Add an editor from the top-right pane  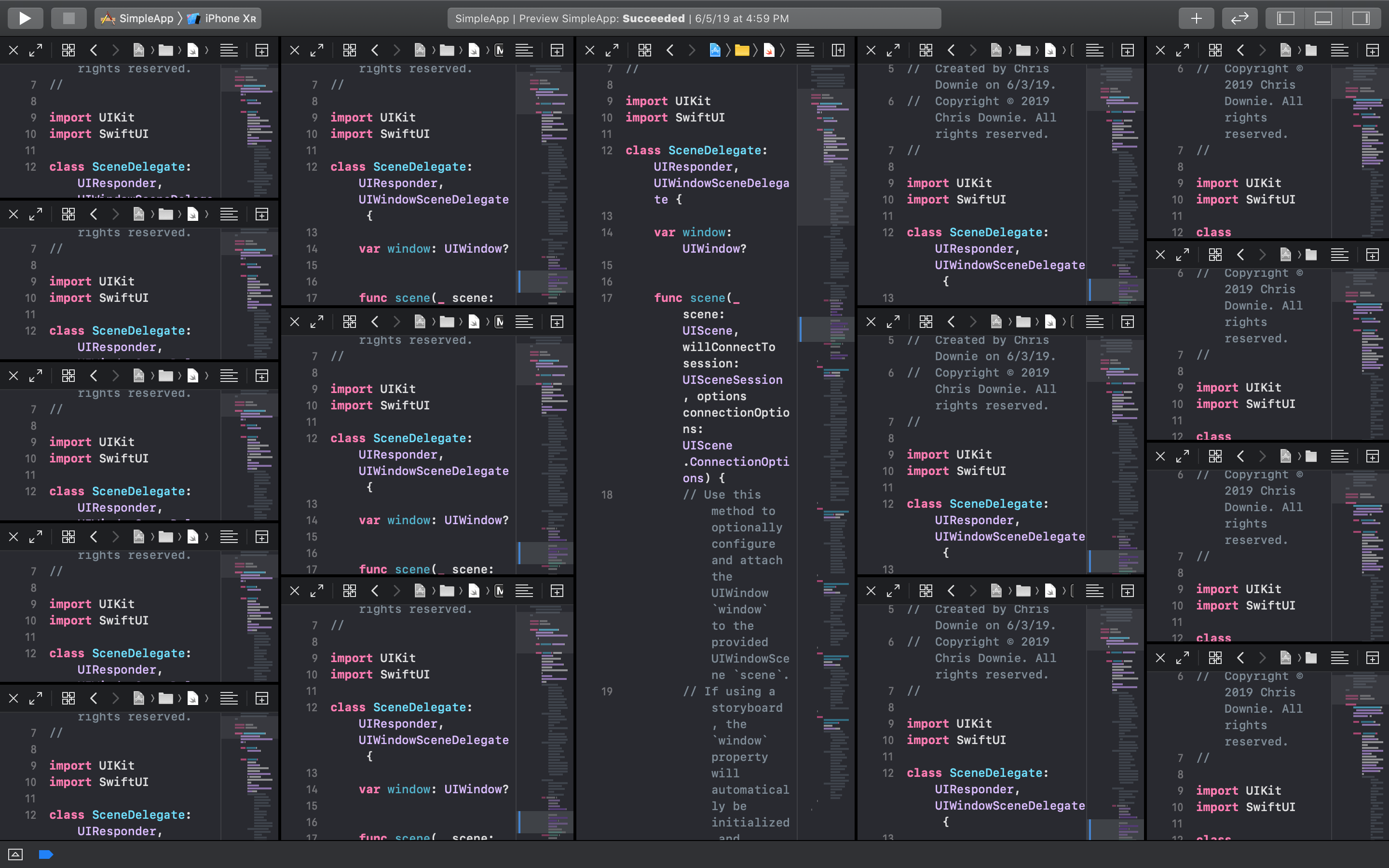click(x=1372, y=51)
